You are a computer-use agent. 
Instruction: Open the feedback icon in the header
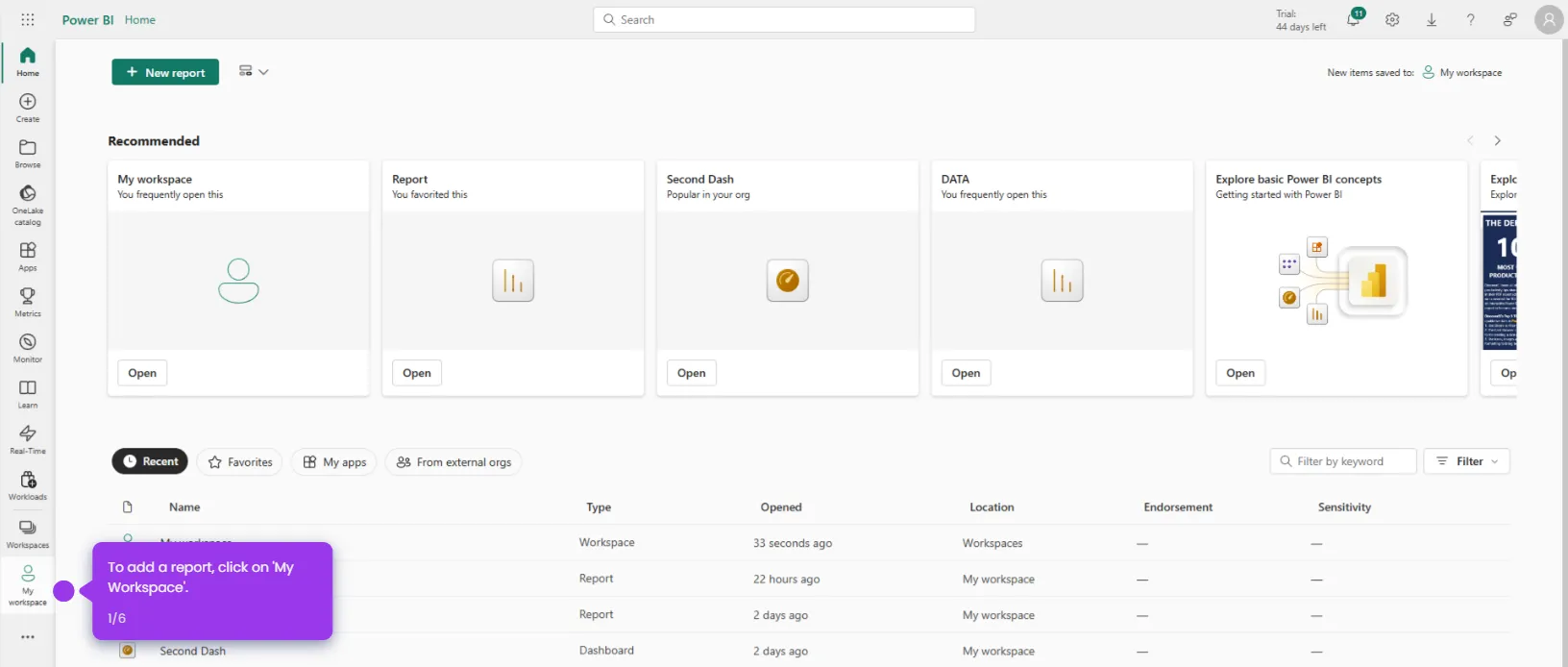1510,19
